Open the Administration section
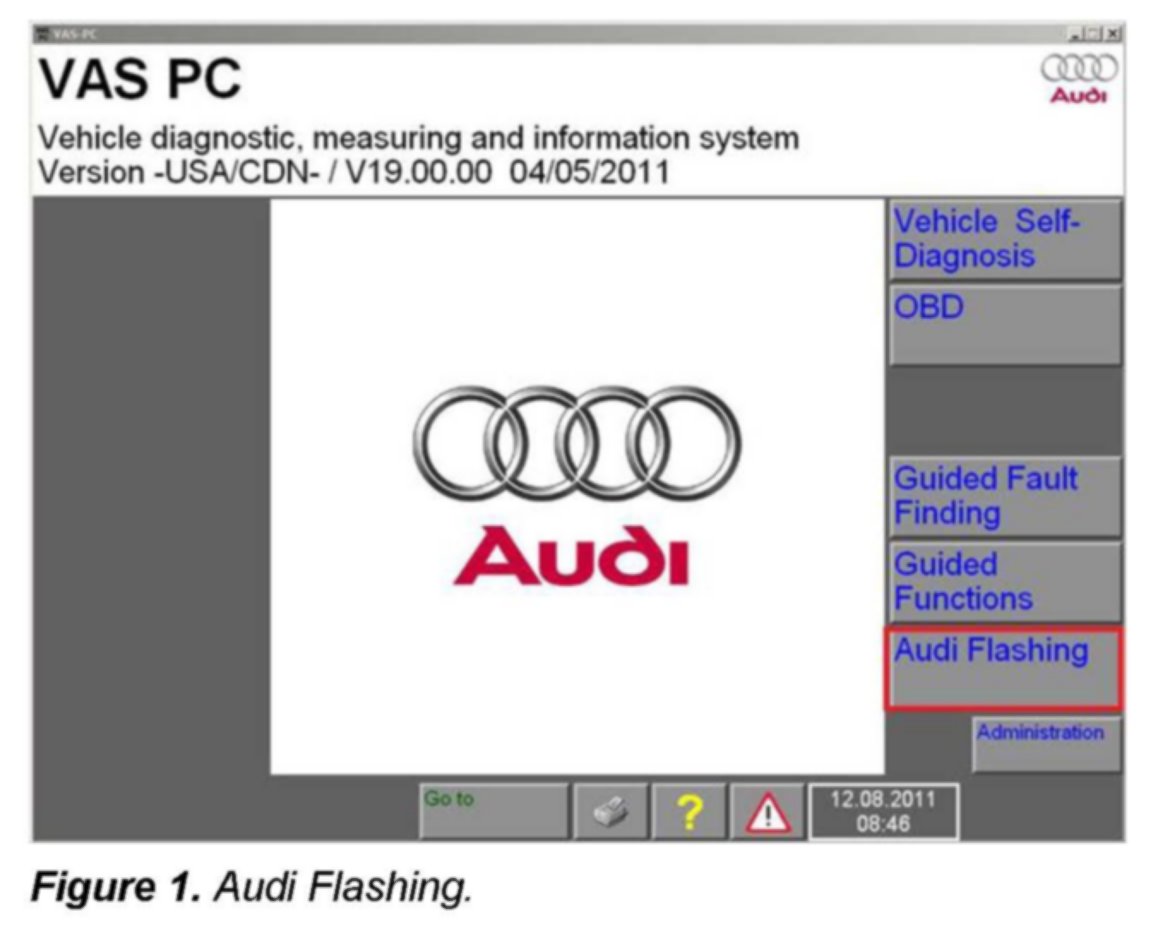Viewport: 1161px width, 937px height. coord(1046,743)
